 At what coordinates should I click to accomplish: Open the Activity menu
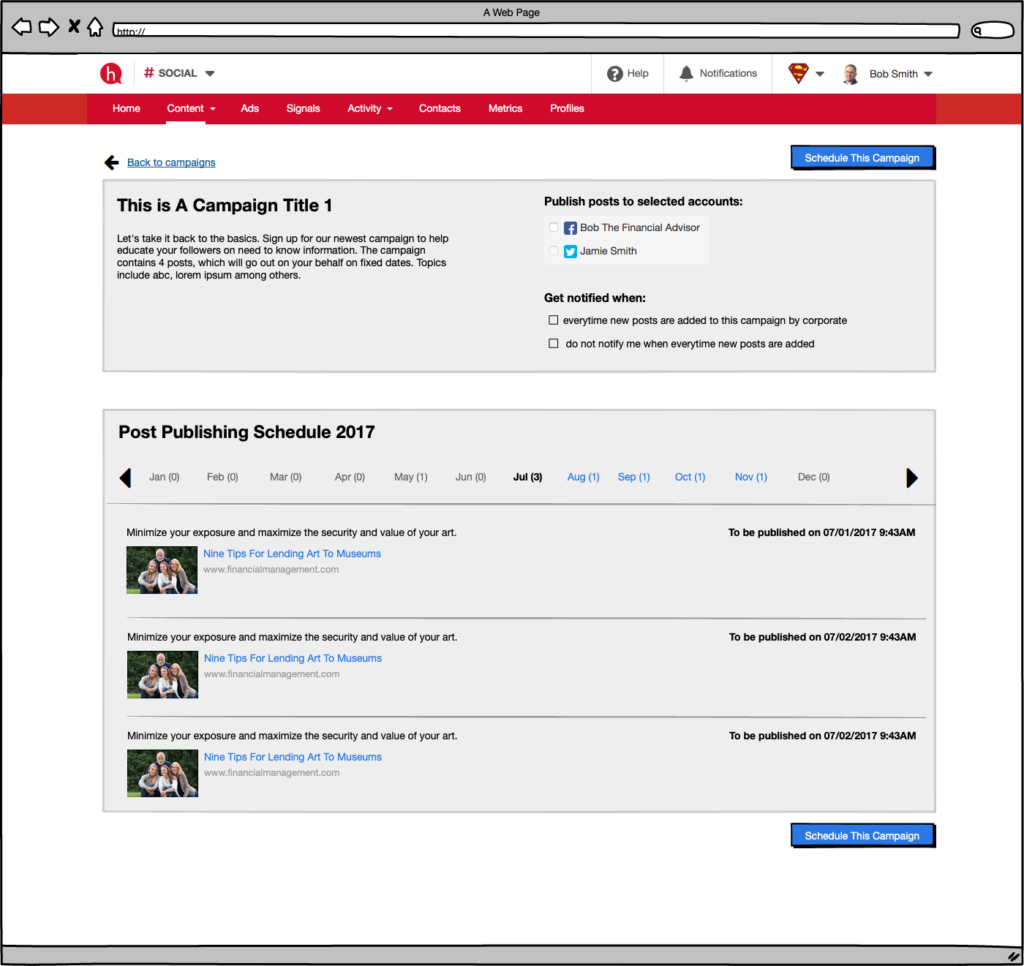point(370,108)
